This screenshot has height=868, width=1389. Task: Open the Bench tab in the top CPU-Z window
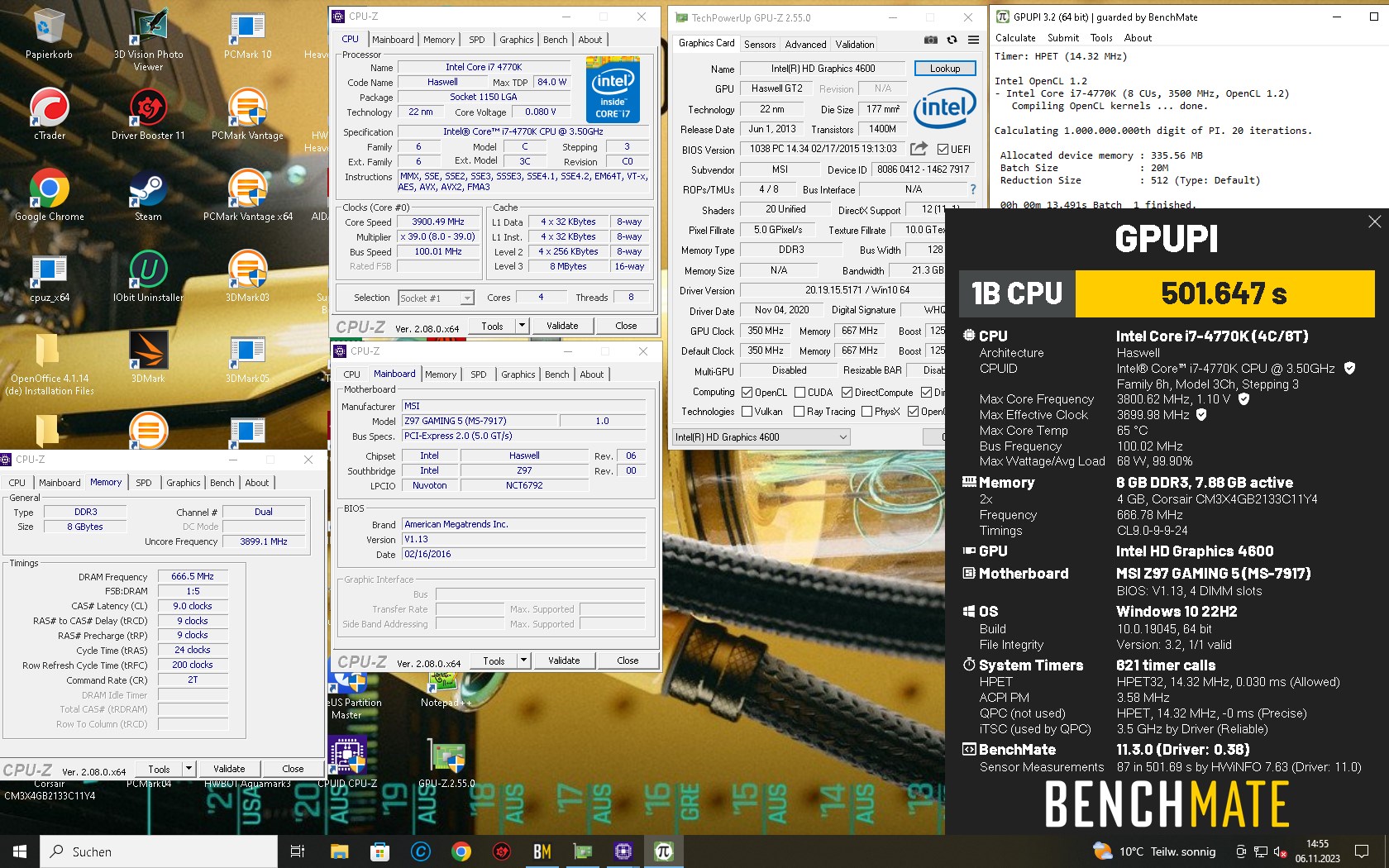click(556, 40)
